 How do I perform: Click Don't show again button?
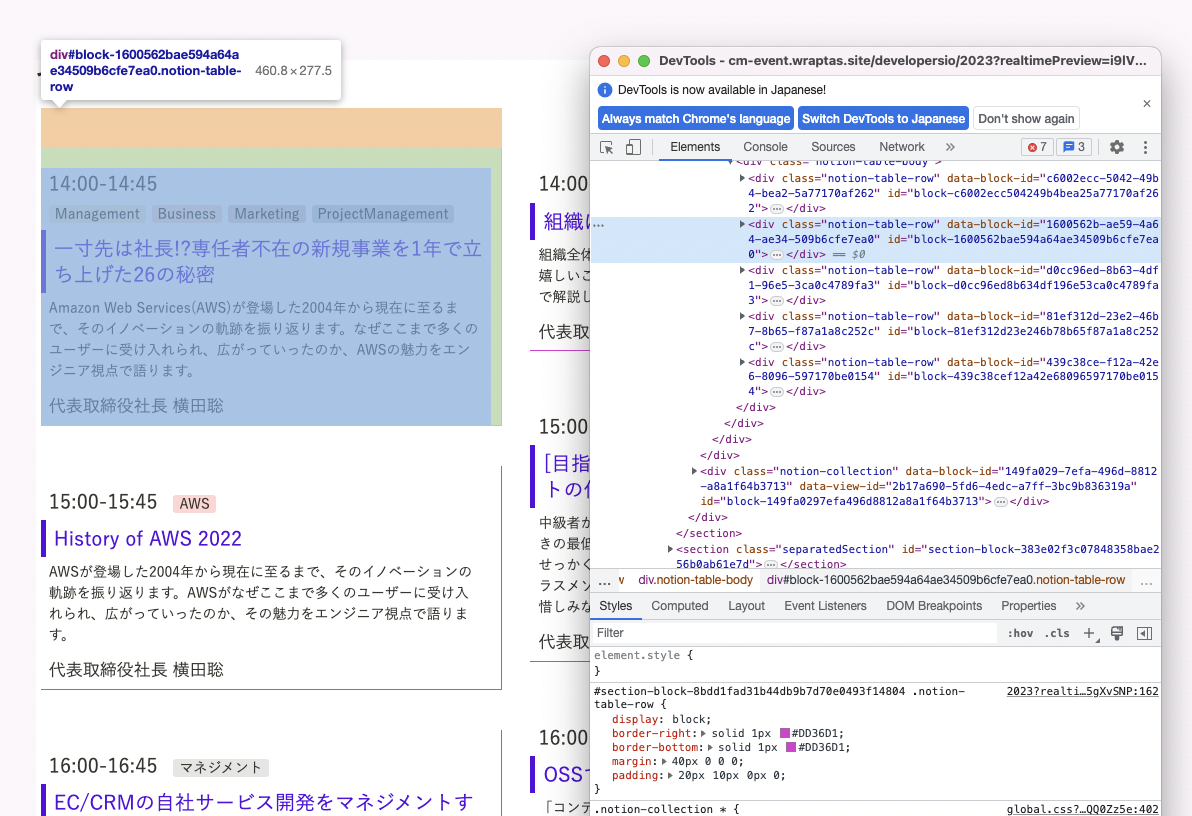point(1026,119)
